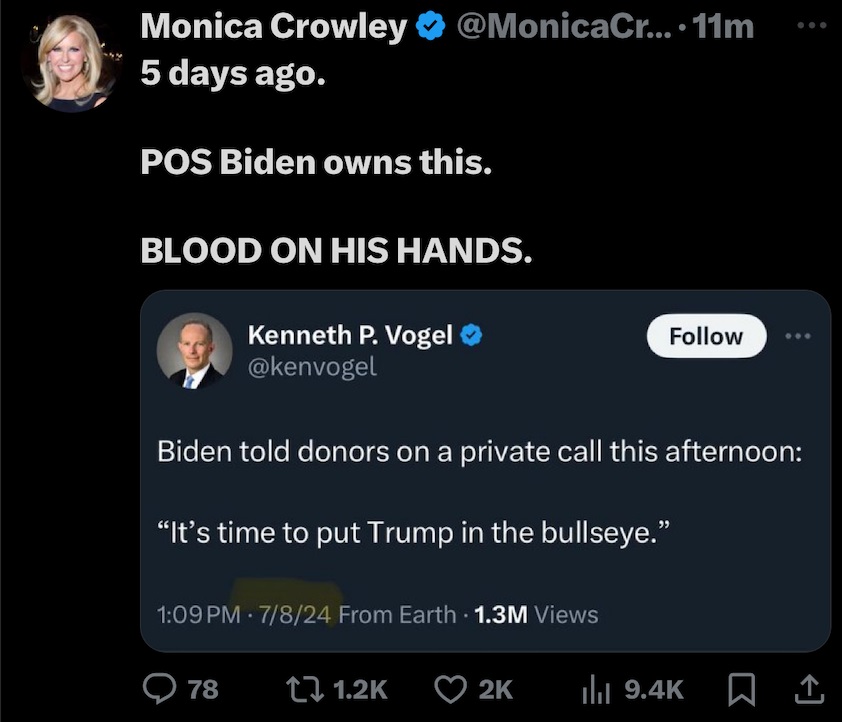The height and width of the screenshot is (722, 842).
Task: Click Kenneth P. Vogel's verified badge
Action: [472, 336]
